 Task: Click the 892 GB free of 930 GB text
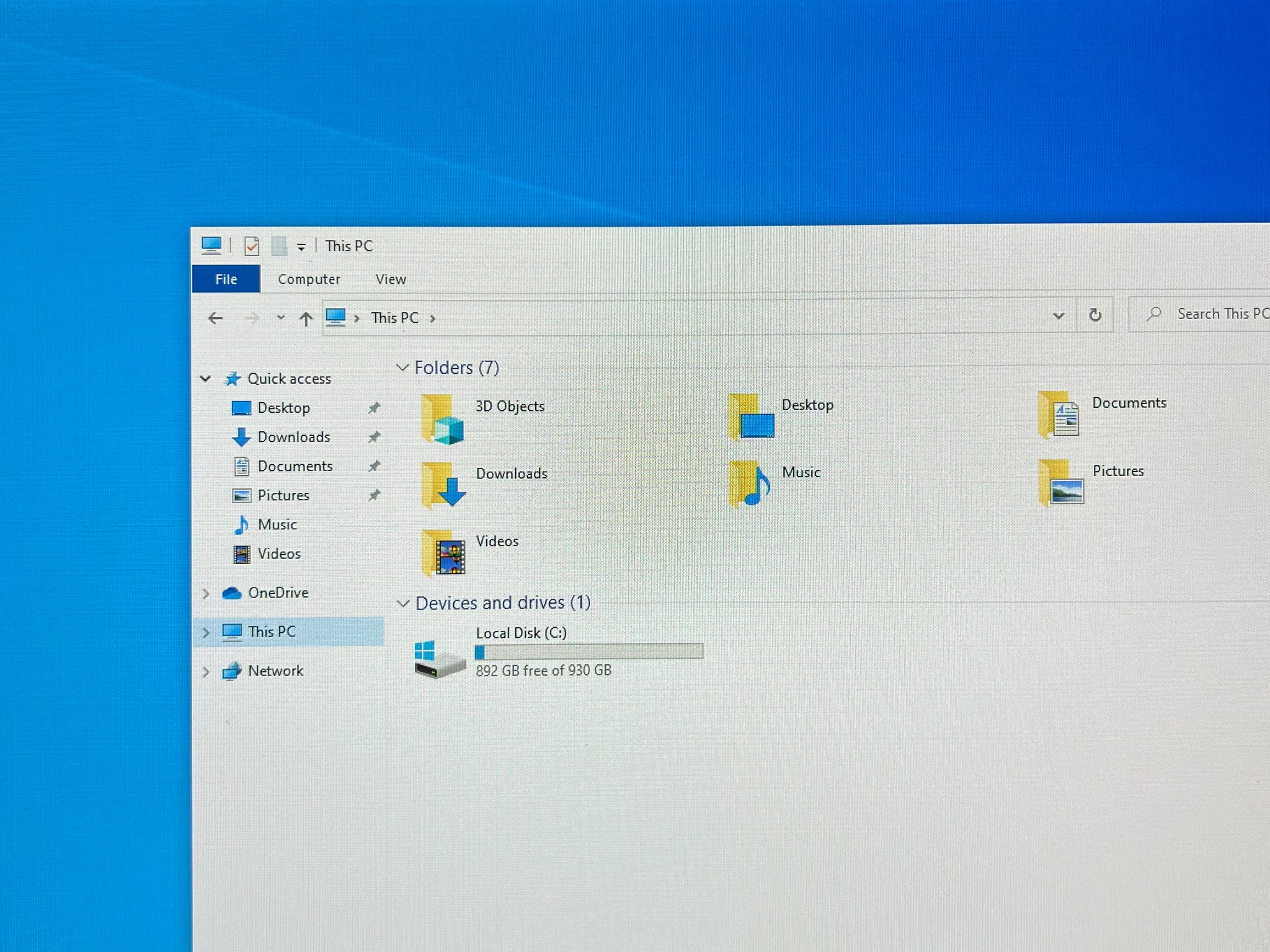click(x=543, y=670)
